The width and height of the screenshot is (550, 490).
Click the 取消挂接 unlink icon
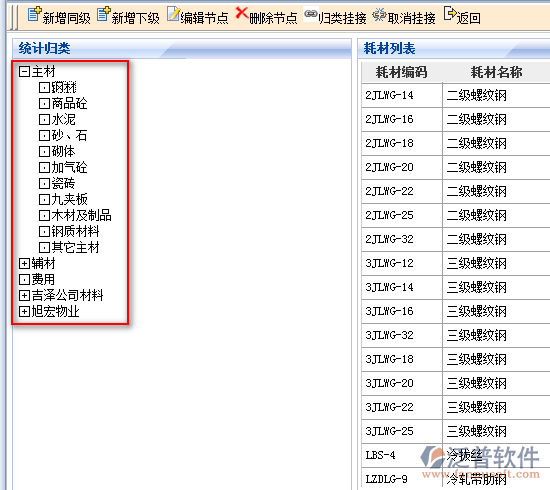(379, 15)
